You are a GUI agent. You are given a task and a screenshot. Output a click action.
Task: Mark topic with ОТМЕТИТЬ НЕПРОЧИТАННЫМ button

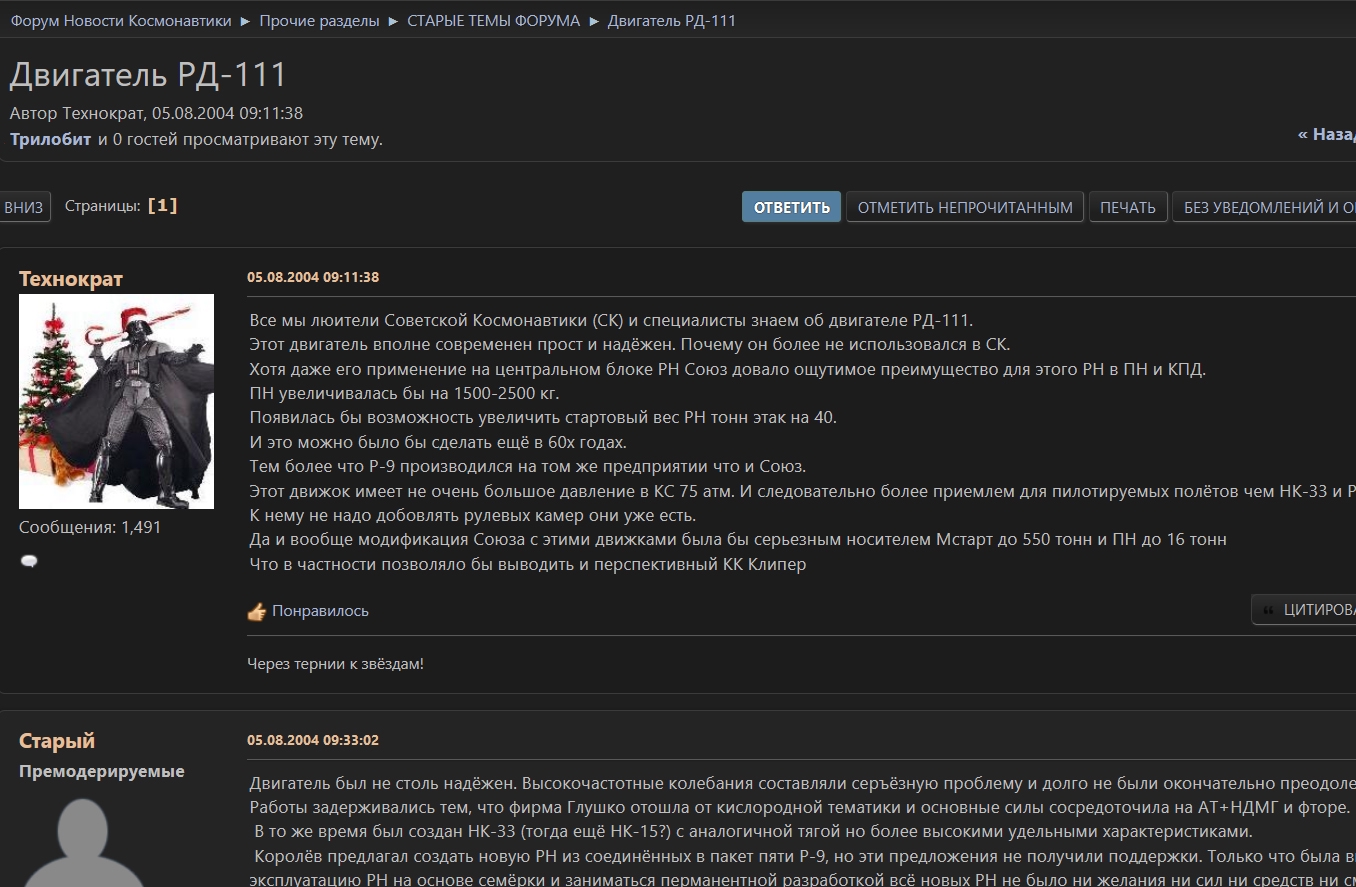pyautogui.click(x=965, y=207)
